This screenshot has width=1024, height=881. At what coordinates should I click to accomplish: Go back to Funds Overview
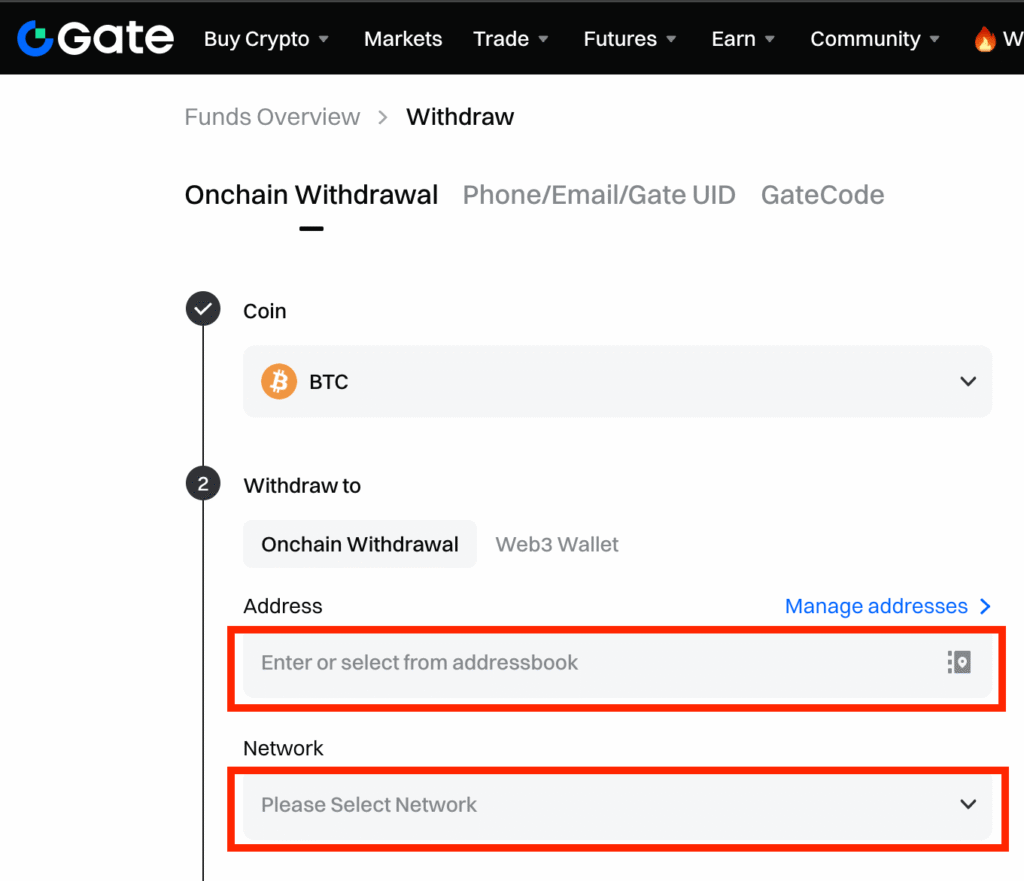pos(272,117)
